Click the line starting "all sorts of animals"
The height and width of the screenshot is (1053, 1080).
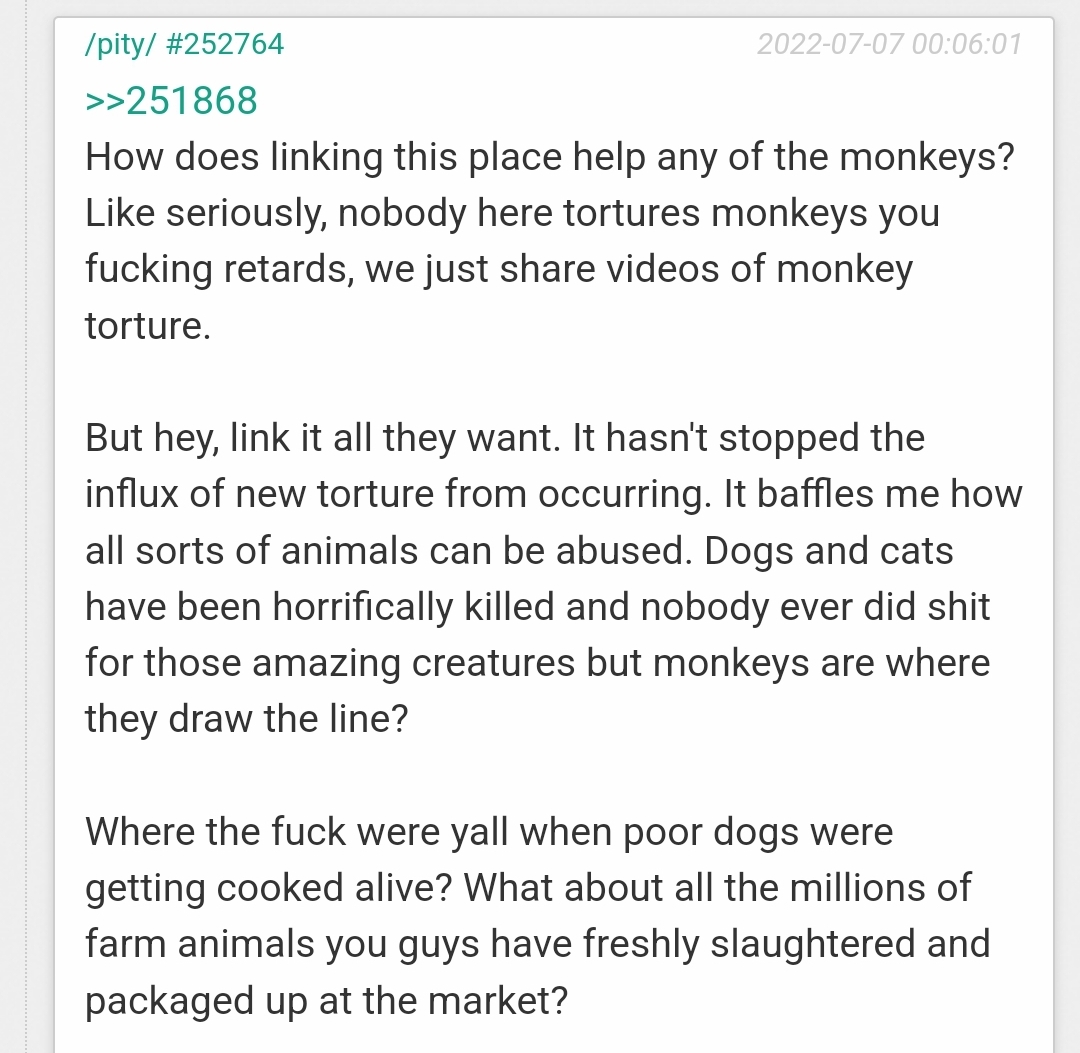pos(519,551)
